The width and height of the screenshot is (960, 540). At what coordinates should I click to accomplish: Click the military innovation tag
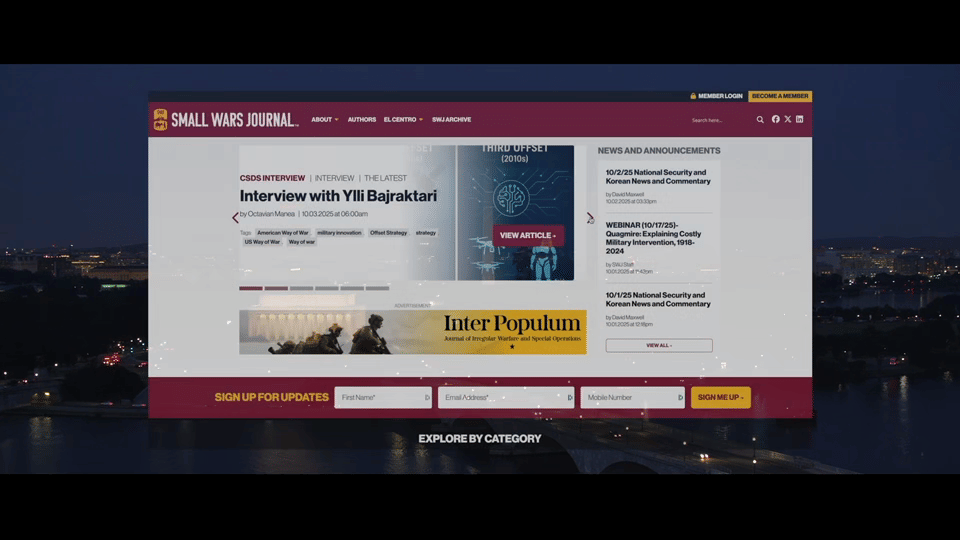tap(339, 233)
